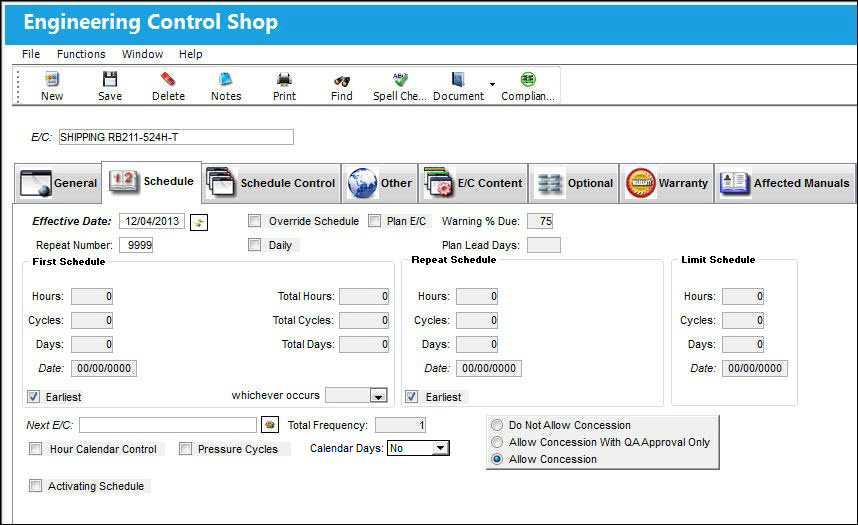The image size is (858, 525).
Task: Uncheck Earliest in First Schedule
Action: click(x=34, y=396)
